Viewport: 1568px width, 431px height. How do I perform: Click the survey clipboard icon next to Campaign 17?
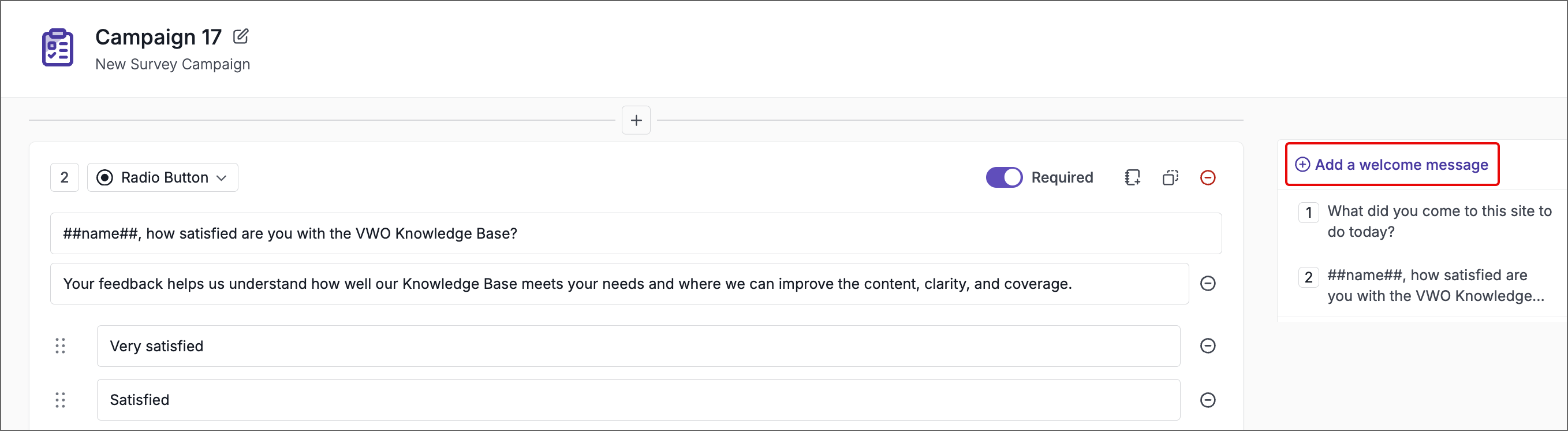57,47
